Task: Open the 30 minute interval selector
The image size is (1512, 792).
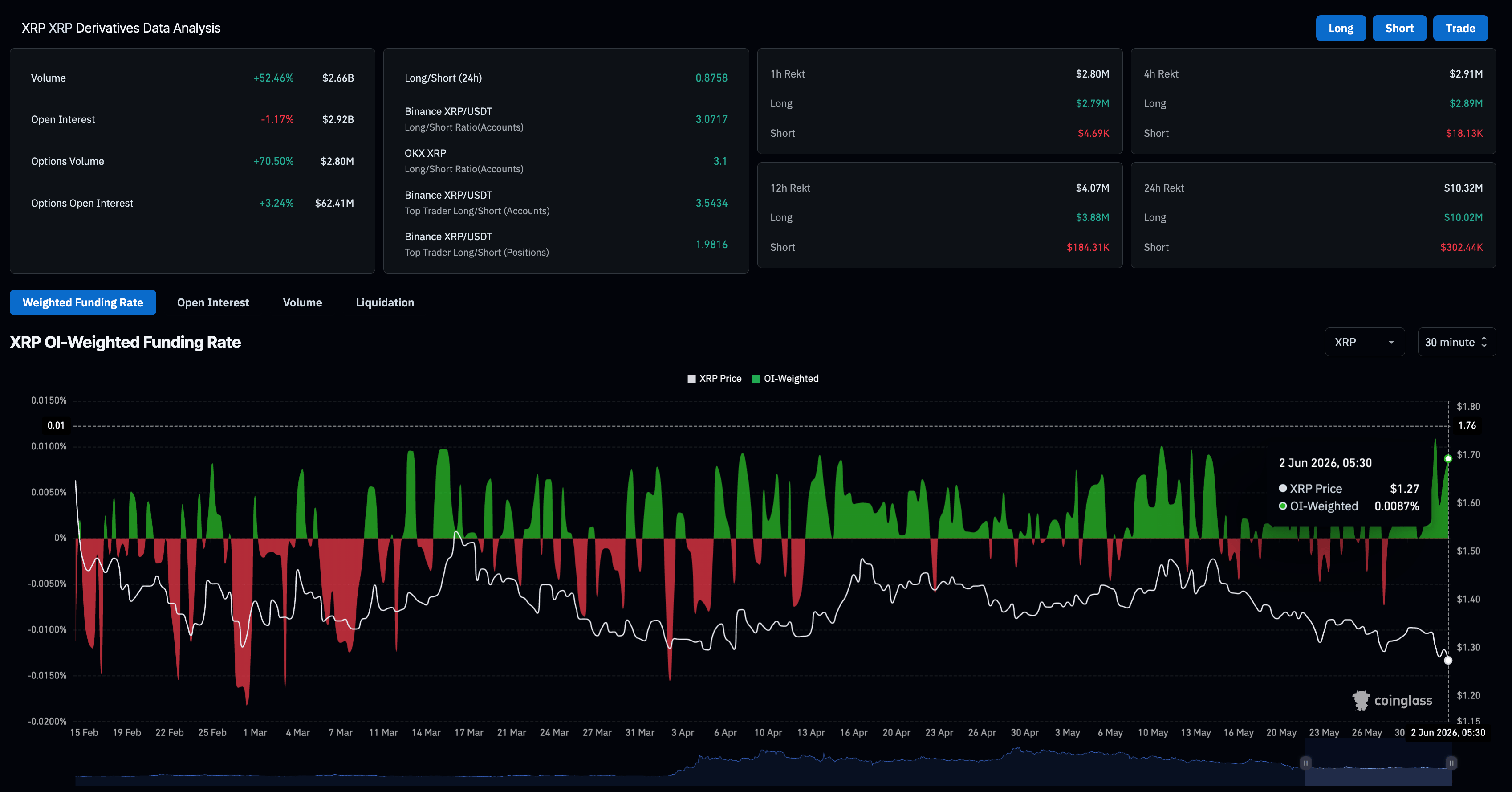Action: coord(1456,342)
